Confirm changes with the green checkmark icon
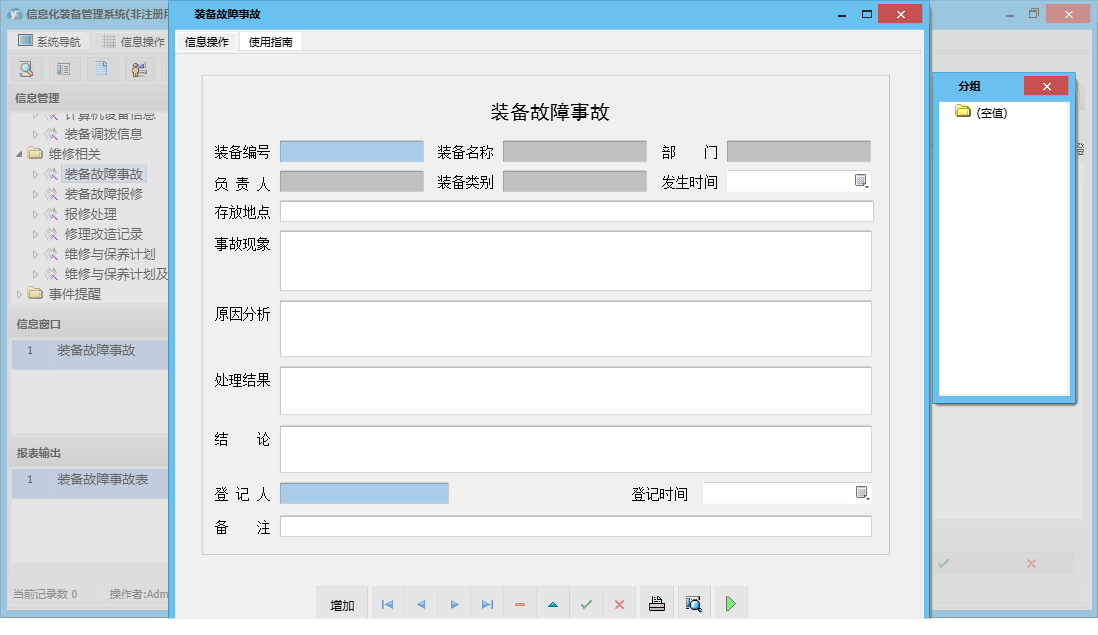Screen dimensions: 1098x635 click(x=586, y=602)
